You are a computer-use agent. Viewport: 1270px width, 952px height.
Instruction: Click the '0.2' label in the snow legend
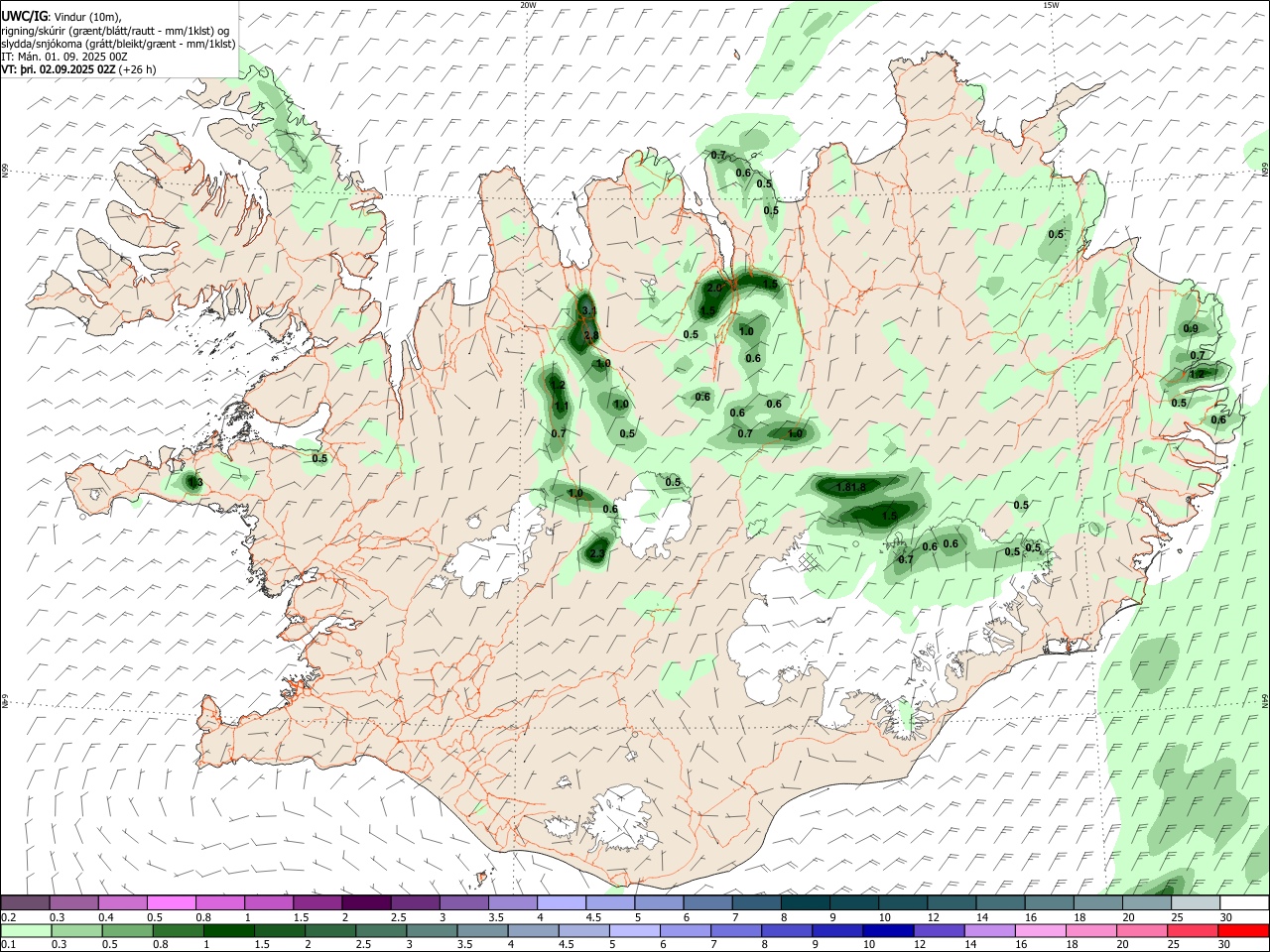pyautogui.click(x=8, y=917)
